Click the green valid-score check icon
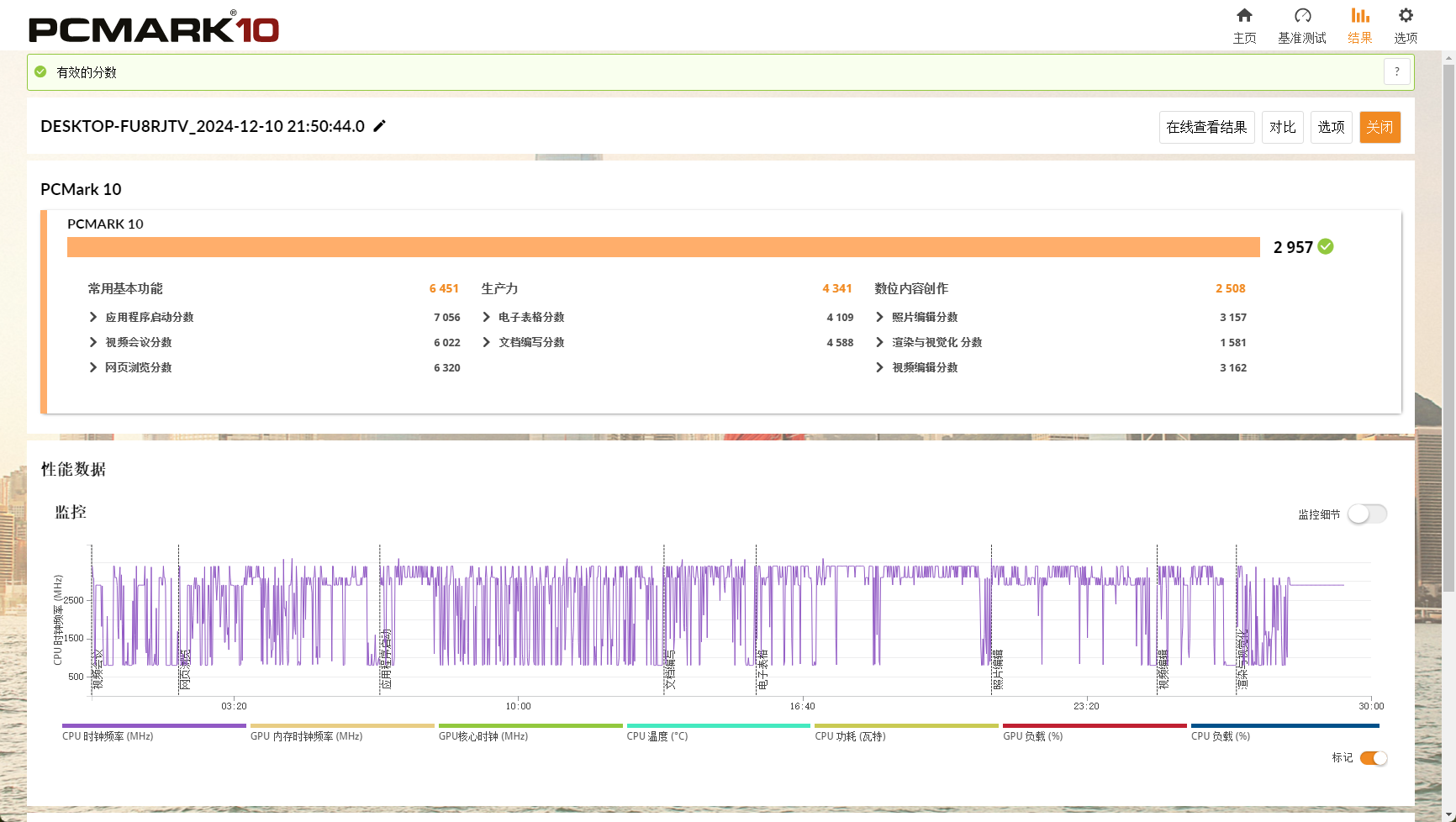Viewport: 1456px width, 822px height. tap(40, 72)
